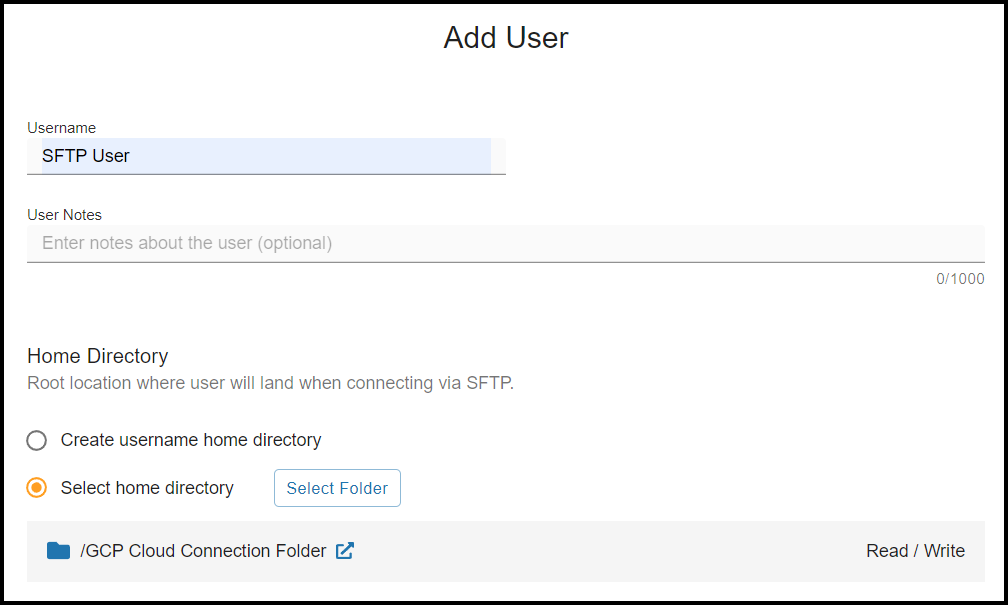
Task: Click the notes placeholder text about the user
Action: click(187, 243)
